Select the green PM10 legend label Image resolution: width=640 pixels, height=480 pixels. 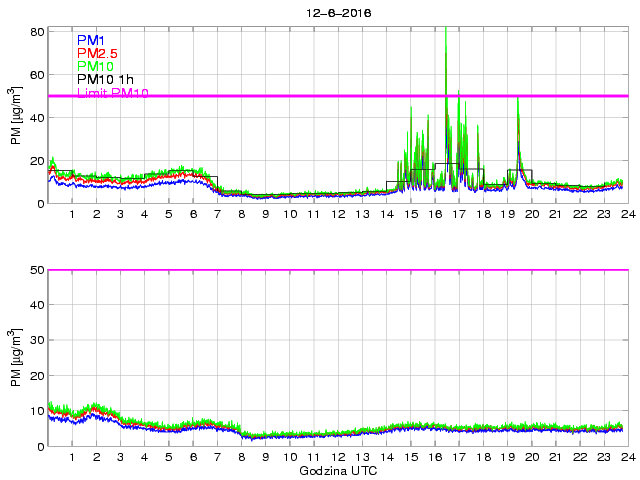[x=95, y=66]
